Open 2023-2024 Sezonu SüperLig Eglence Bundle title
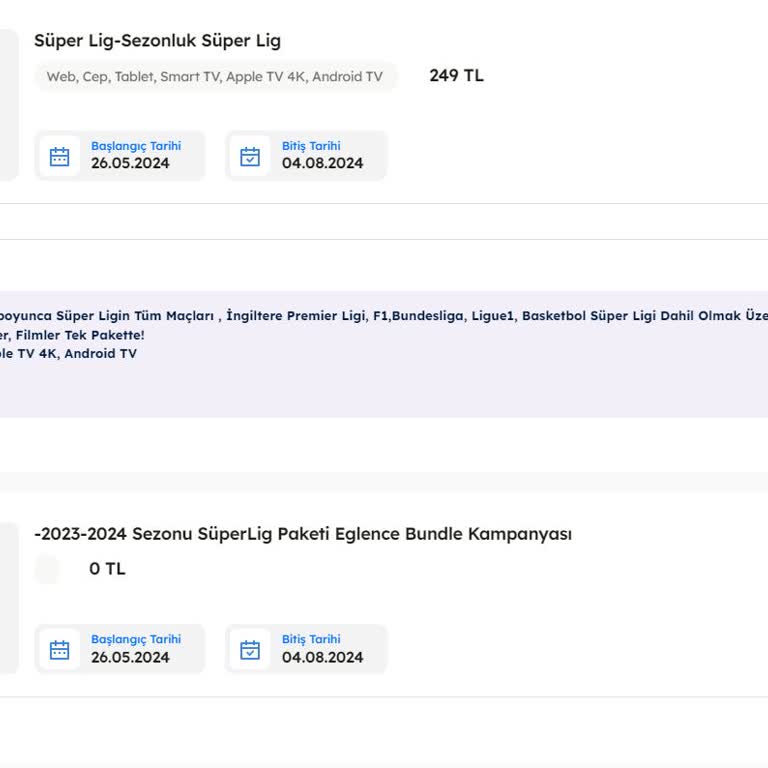This screenshot has height=768, width=768. point(303,534)
